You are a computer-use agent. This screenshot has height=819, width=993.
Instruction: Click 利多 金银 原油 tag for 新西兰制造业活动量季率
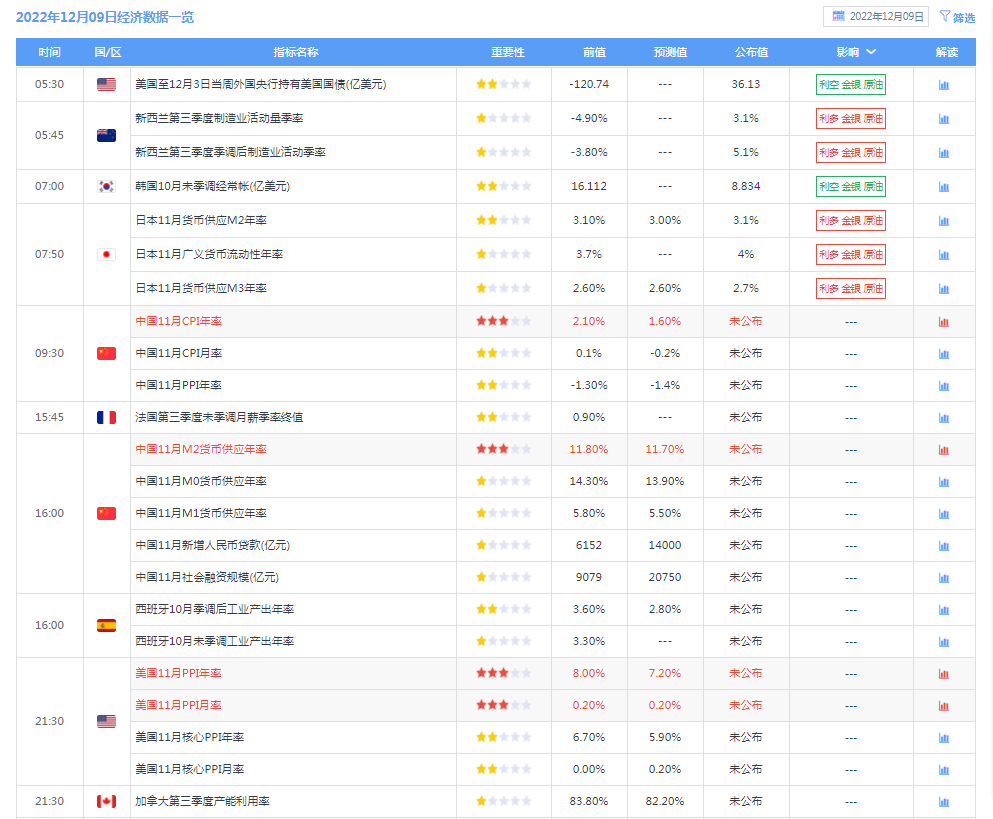click(x=851, y=118)
